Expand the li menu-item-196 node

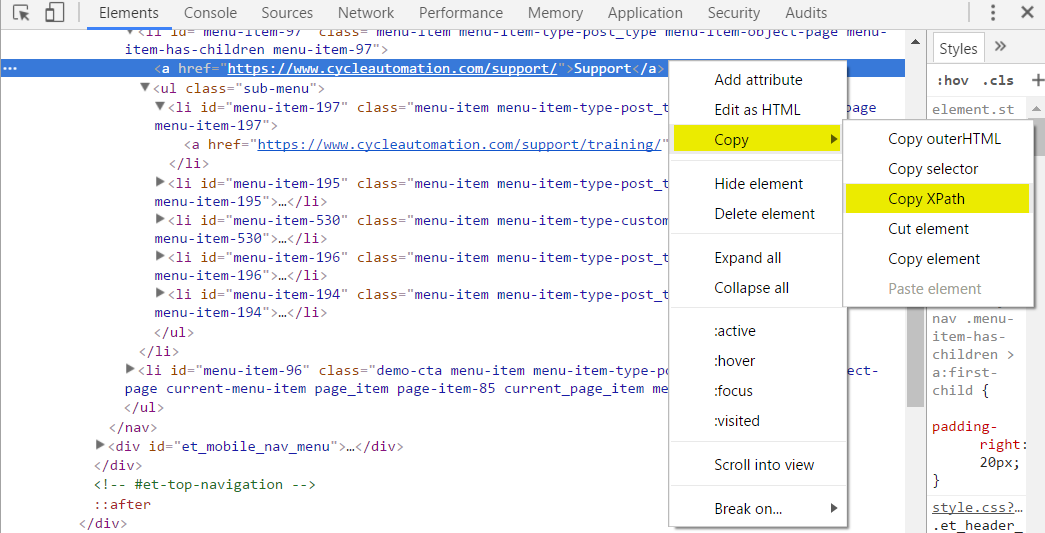pyautogui.click(x=160, y=257)
